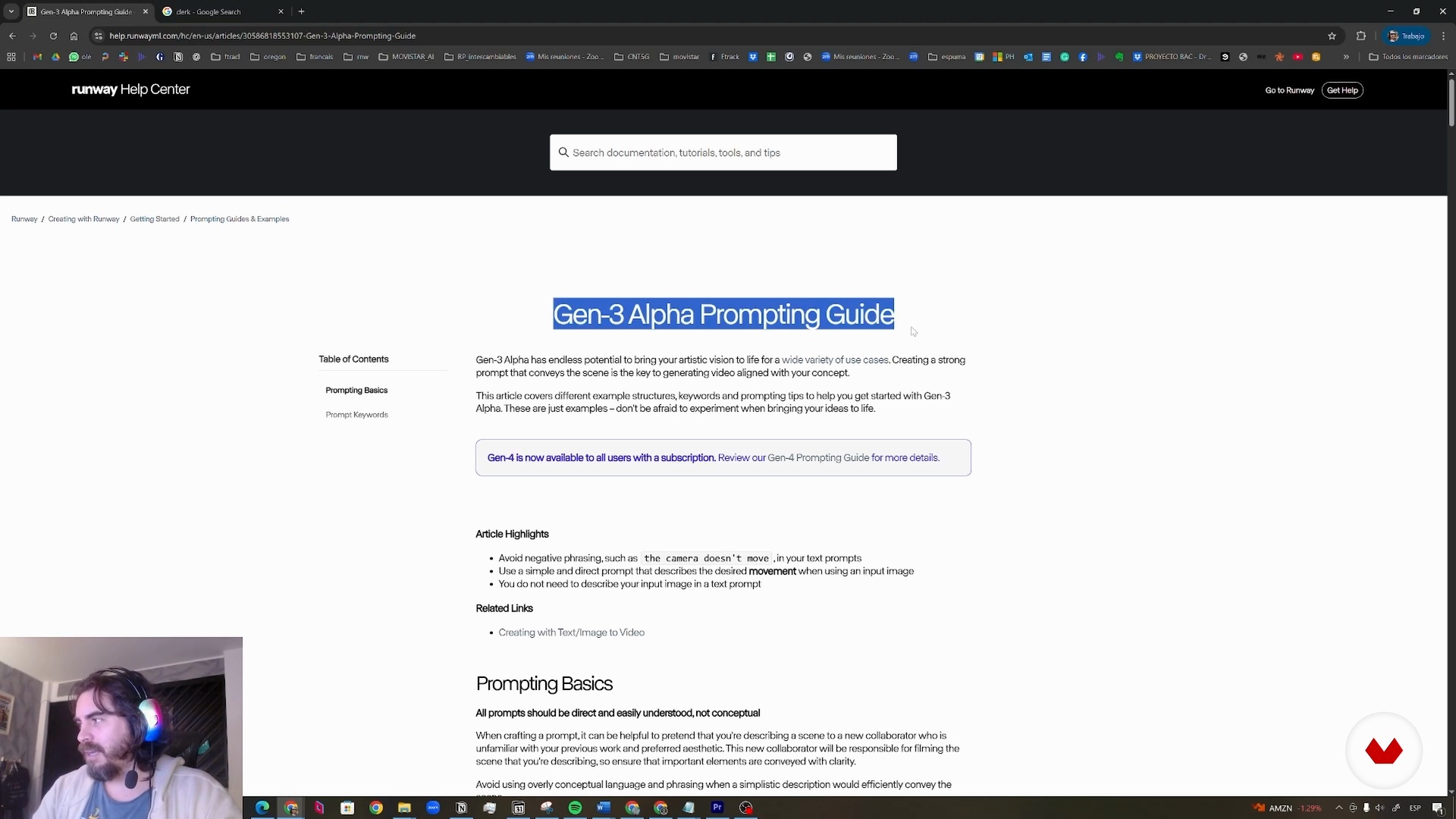1456x819 pixels.
Task: Open the browser home page
Action: pyautogui.click(x=74, y=36)
